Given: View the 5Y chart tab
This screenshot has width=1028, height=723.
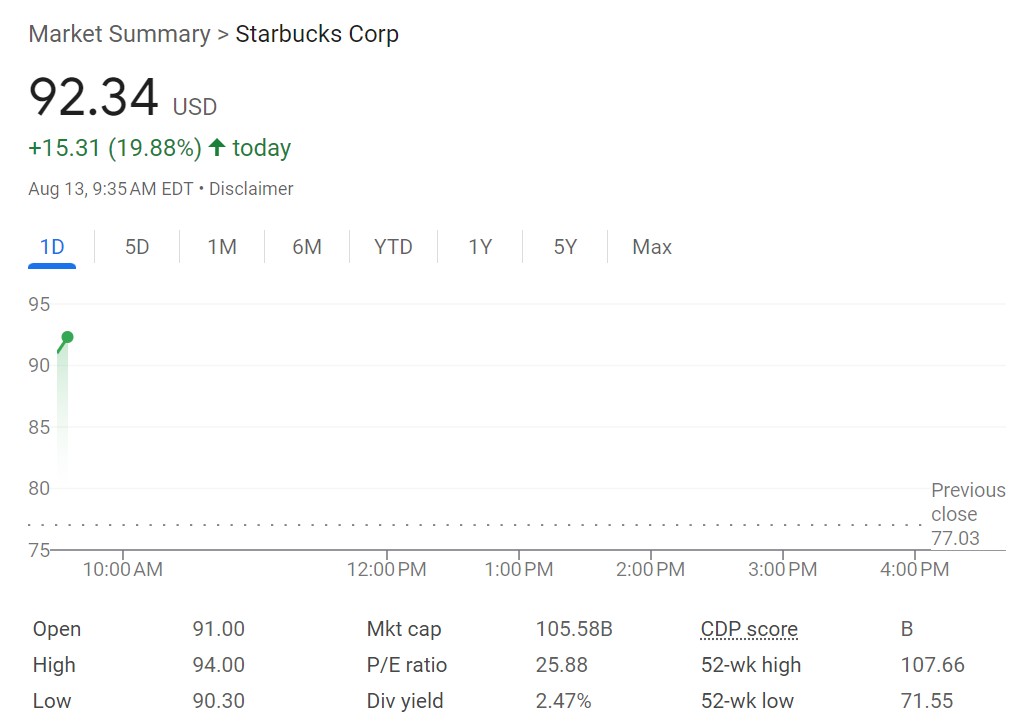Looking at the screenshot, I should click(x=565, y=247).
